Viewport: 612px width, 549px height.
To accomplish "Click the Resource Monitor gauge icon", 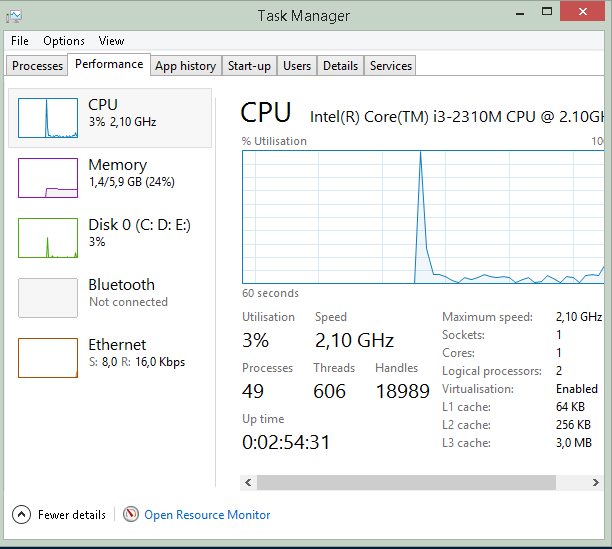I will pos(131,514).
